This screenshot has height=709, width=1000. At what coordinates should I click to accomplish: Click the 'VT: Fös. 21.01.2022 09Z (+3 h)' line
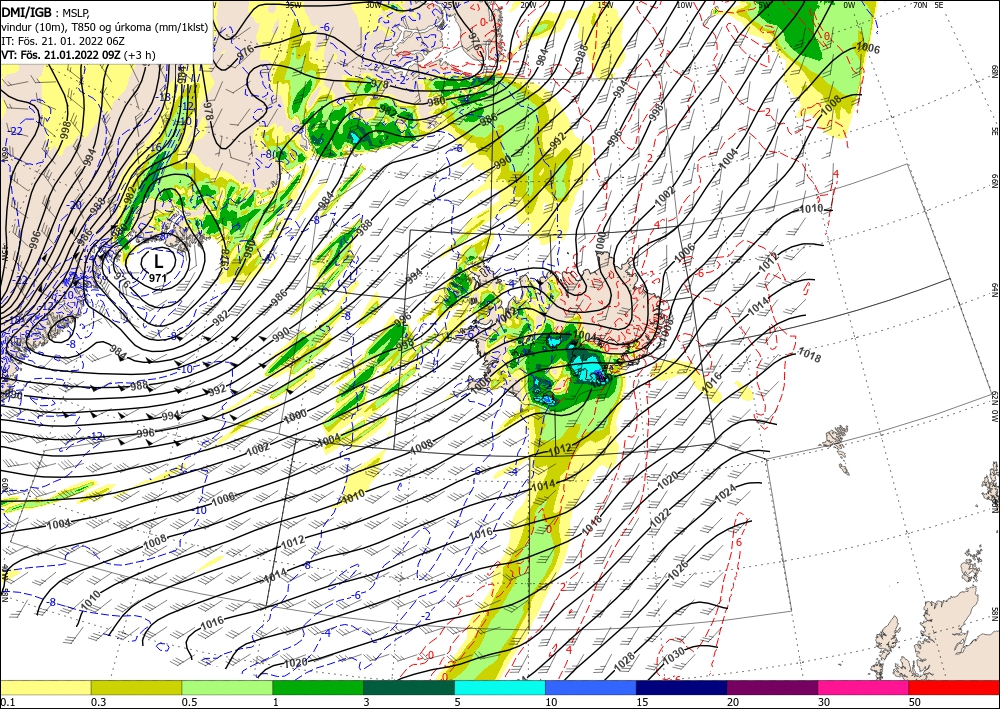point(78,55)
